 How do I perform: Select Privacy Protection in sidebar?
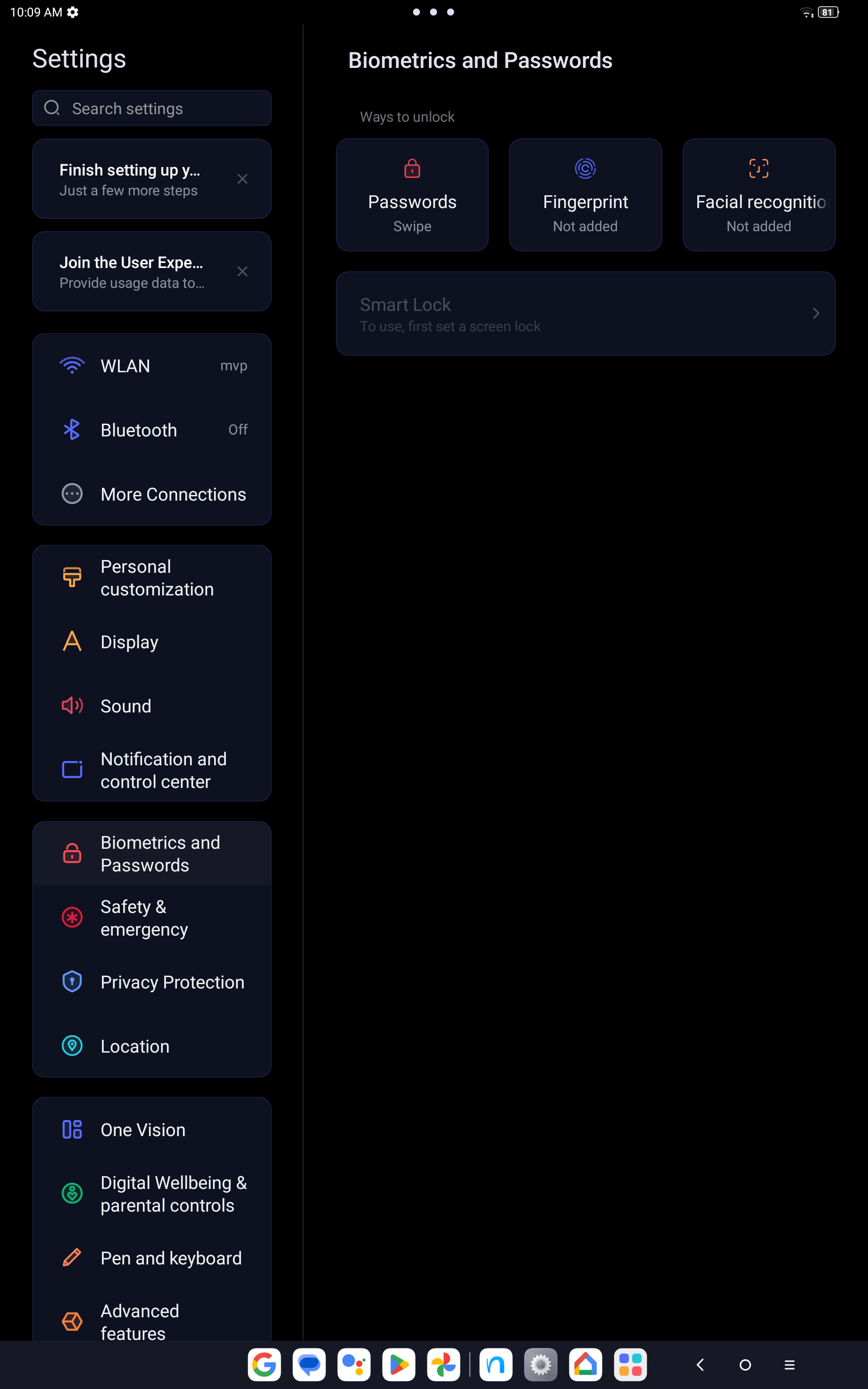click(x=151, y=981)
